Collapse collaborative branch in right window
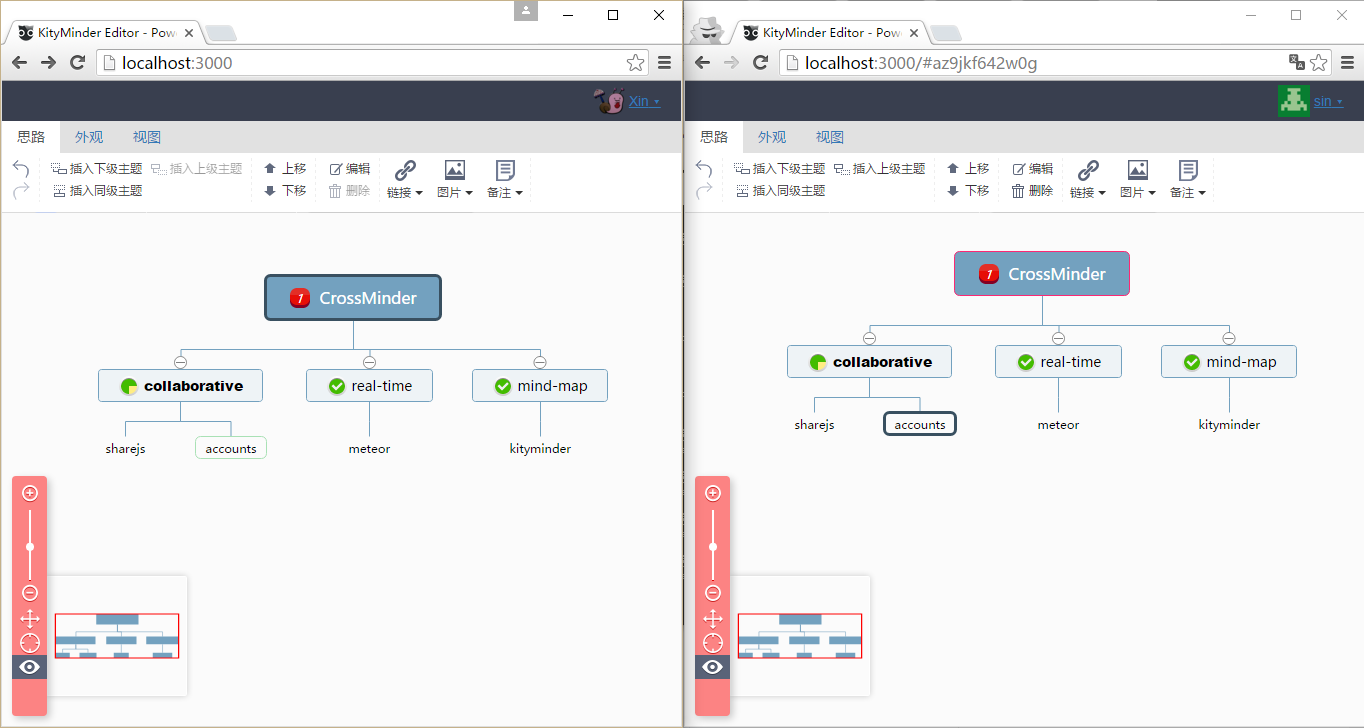The width and height of the screenshot is (1364, 728). [869, 338]
